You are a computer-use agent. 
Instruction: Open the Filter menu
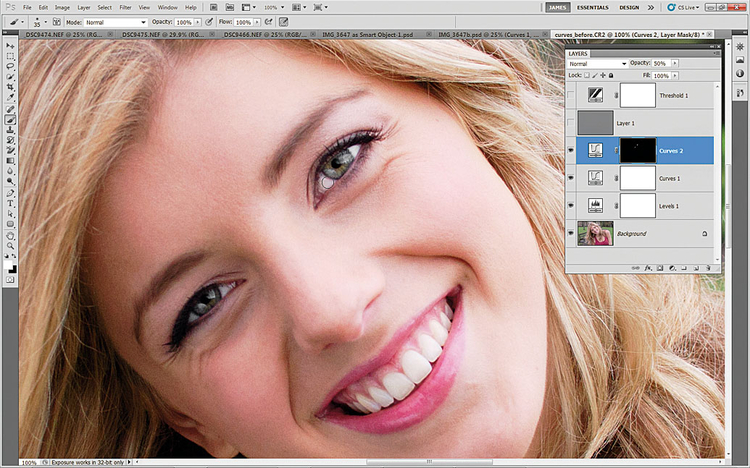click(x=125, y=8)
